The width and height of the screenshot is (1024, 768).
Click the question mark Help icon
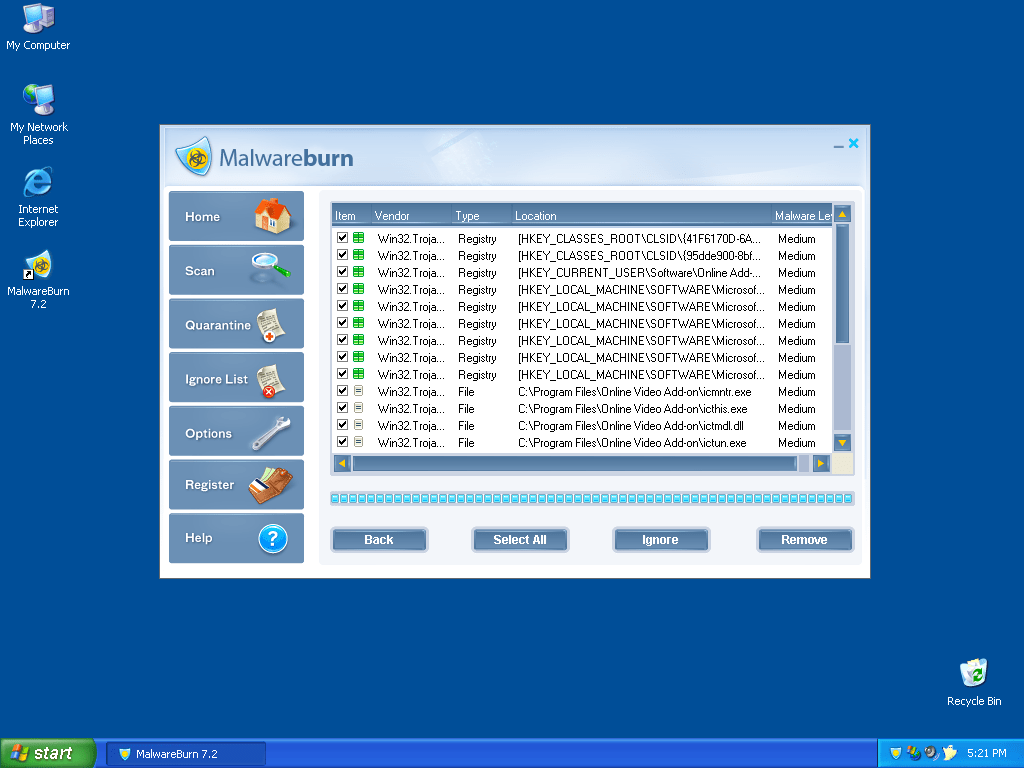click(x=272, y=539)
